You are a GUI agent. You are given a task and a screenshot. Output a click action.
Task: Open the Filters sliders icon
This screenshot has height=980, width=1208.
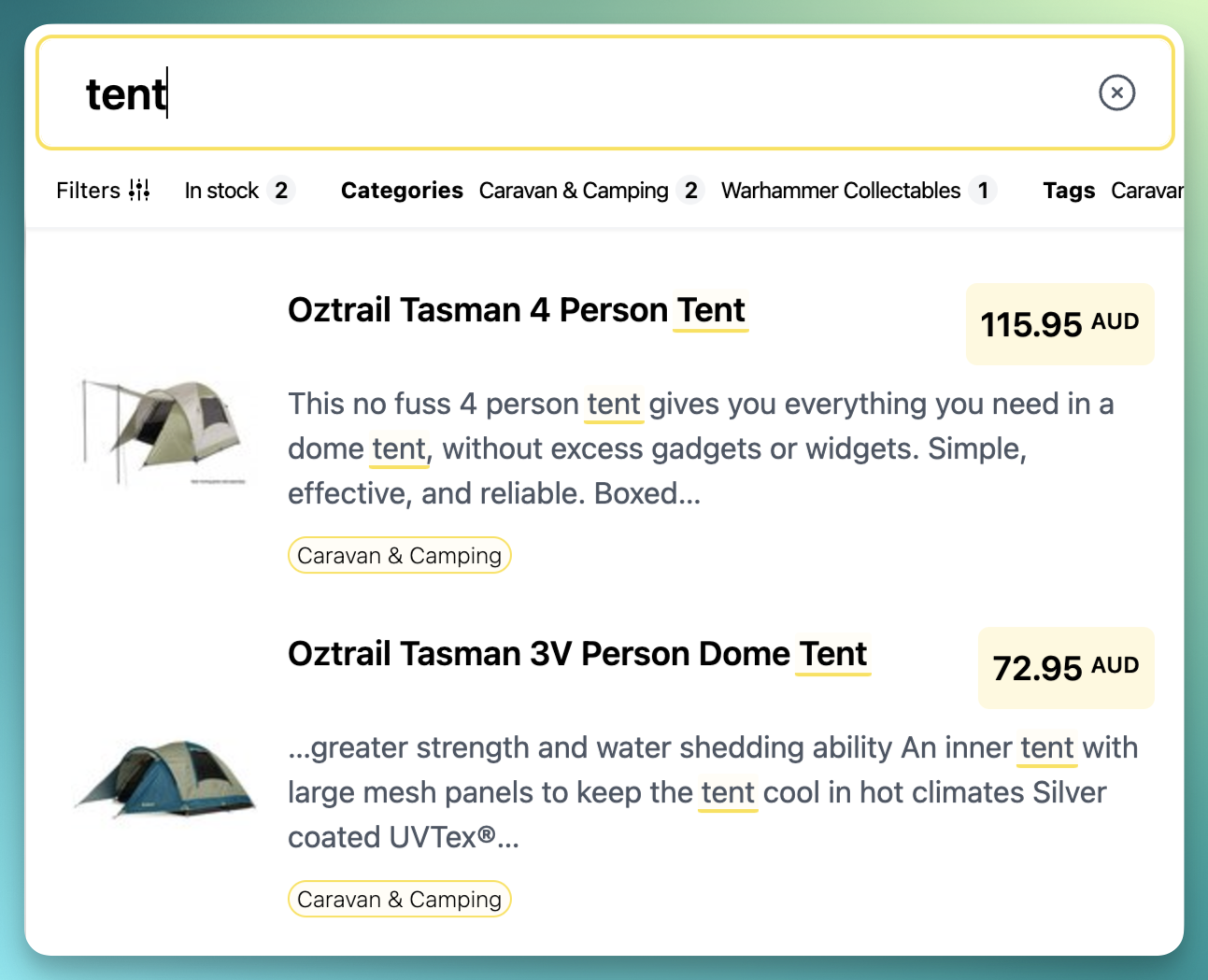(139, 191)
